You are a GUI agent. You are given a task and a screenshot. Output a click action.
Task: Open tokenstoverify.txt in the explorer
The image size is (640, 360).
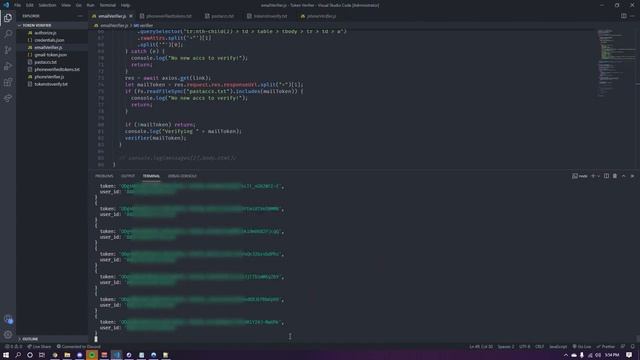[x=52, y=84]
